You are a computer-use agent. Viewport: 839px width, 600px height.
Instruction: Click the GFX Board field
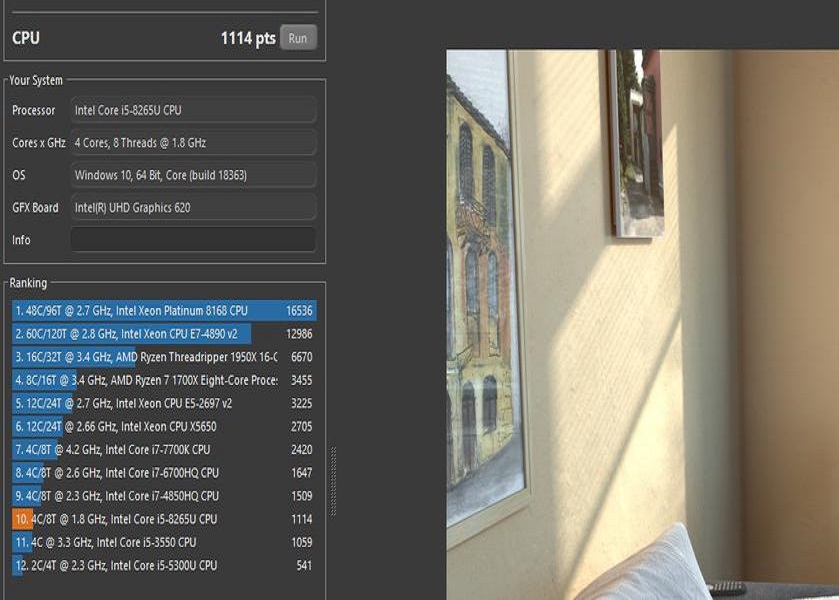point(193,208)
